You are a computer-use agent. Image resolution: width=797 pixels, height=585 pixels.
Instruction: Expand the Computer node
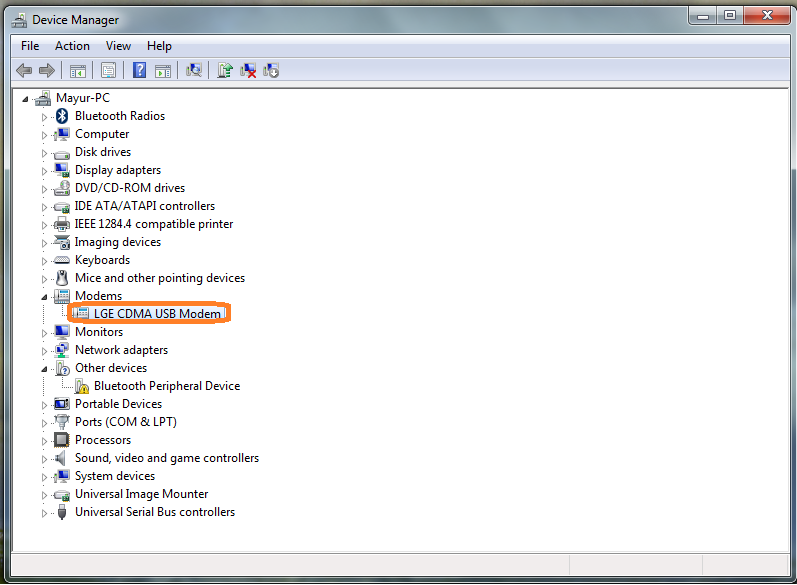[44, 135]
